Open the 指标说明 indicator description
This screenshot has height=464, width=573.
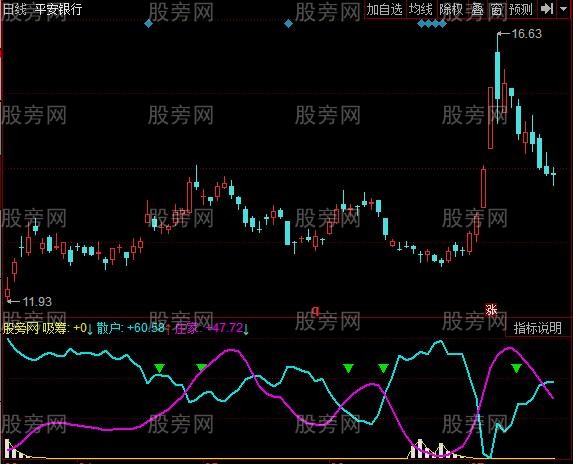click(x=537, y=328)
